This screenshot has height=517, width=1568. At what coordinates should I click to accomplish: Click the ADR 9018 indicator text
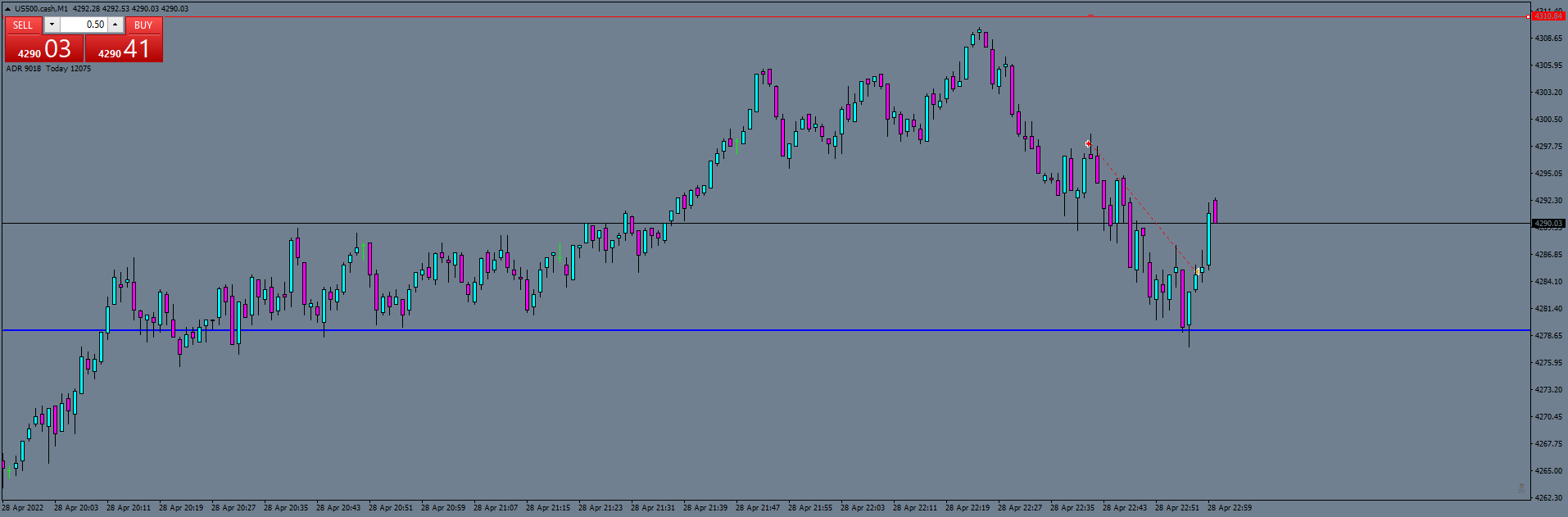tap(24, 69)
